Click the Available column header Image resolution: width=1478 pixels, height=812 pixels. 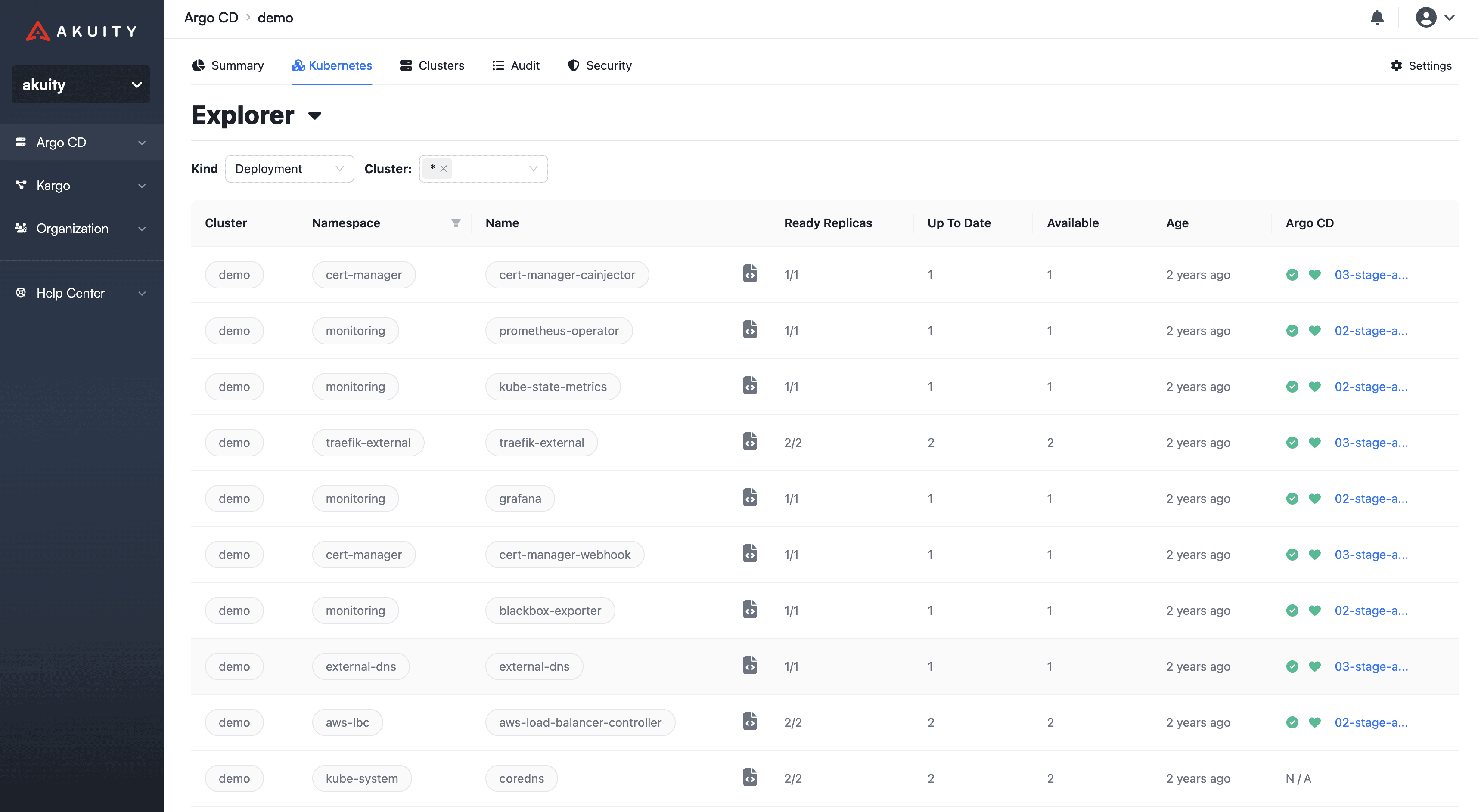tap(1072, 223)
